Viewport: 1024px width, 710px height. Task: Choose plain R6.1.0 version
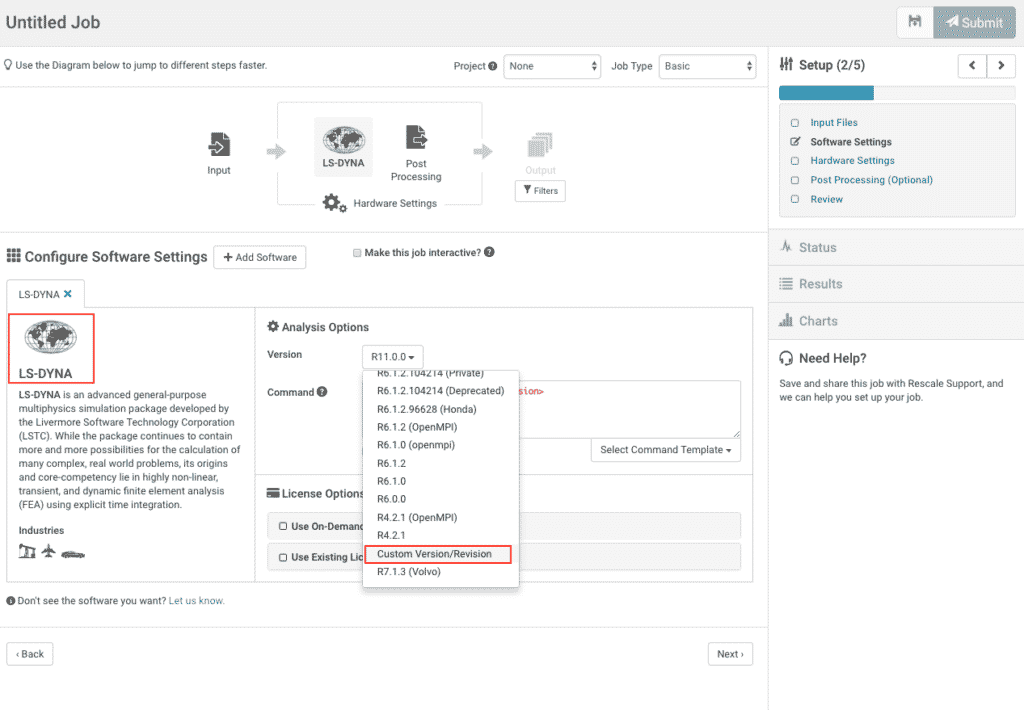[440, 481]
